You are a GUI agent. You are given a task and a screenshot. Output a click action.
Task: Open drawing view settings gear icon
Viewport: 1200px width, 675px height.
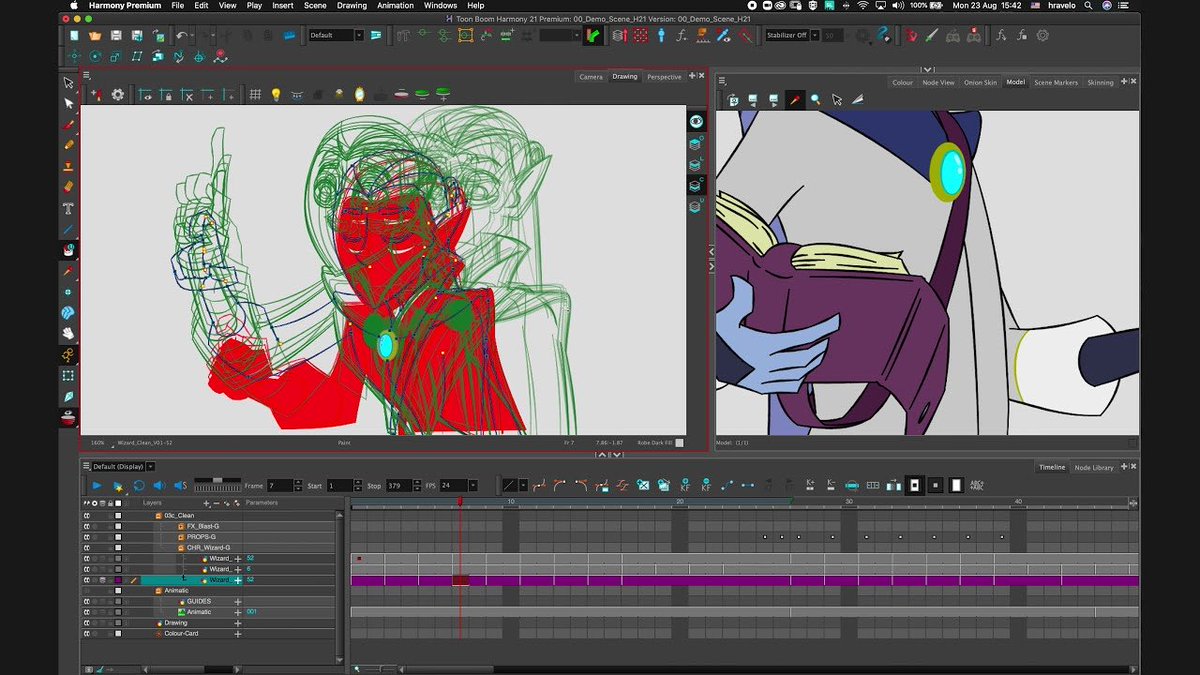(118, 95)
